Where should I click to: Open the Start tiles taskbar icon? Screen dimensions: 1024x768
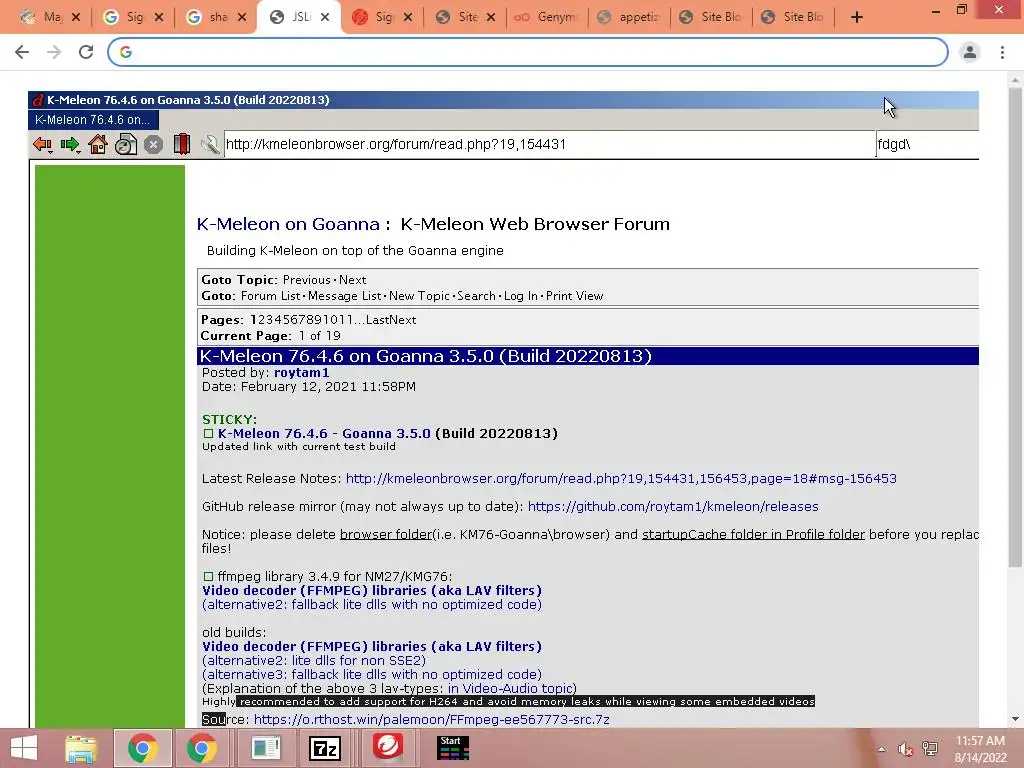453,748
